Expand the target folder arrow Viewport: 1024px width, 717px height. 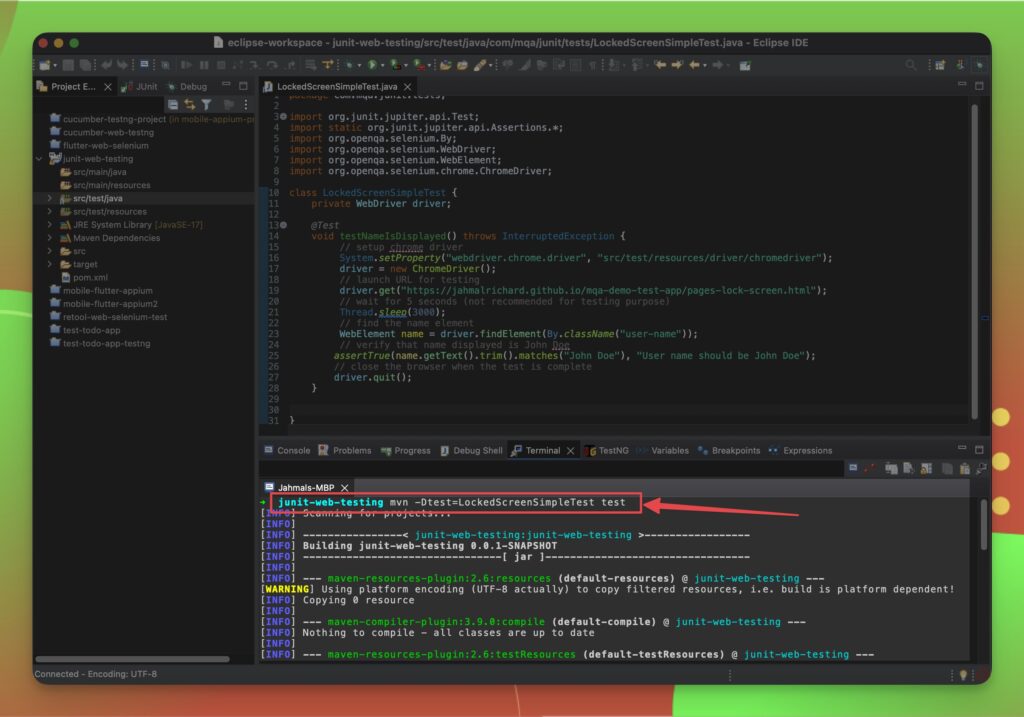[x=50, y=264]
